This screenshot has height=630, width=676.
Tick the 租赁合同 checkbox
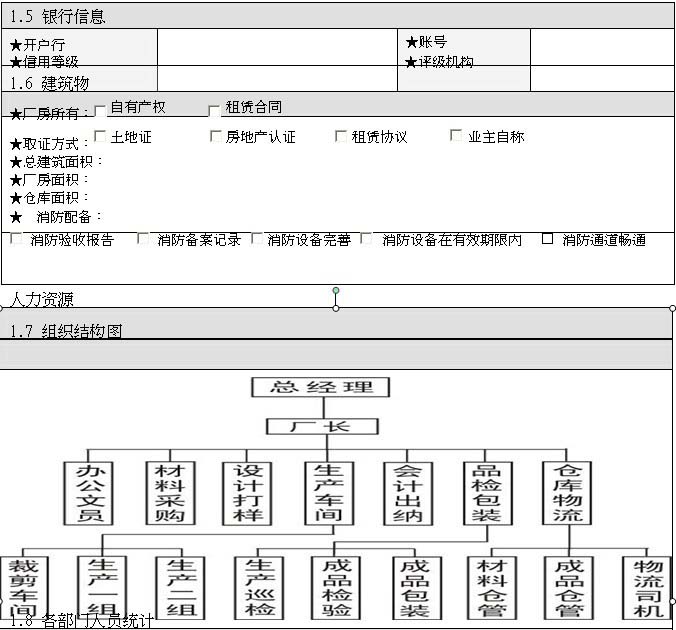(214, 109)
